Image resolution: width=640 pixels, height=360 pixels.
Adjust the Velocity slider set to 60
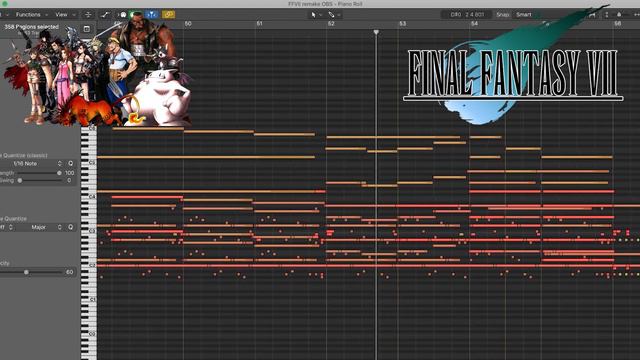(27, 272)
